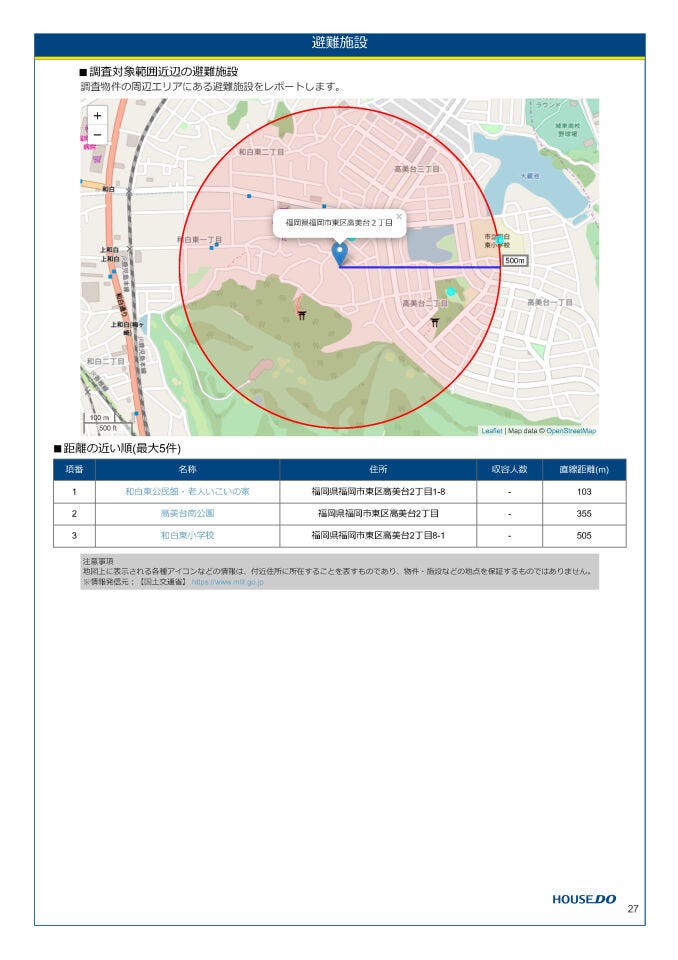Viewport: 678px width, 960px height.
Task: Click the right shrine torii icon
Action: (x=434, y=322)
